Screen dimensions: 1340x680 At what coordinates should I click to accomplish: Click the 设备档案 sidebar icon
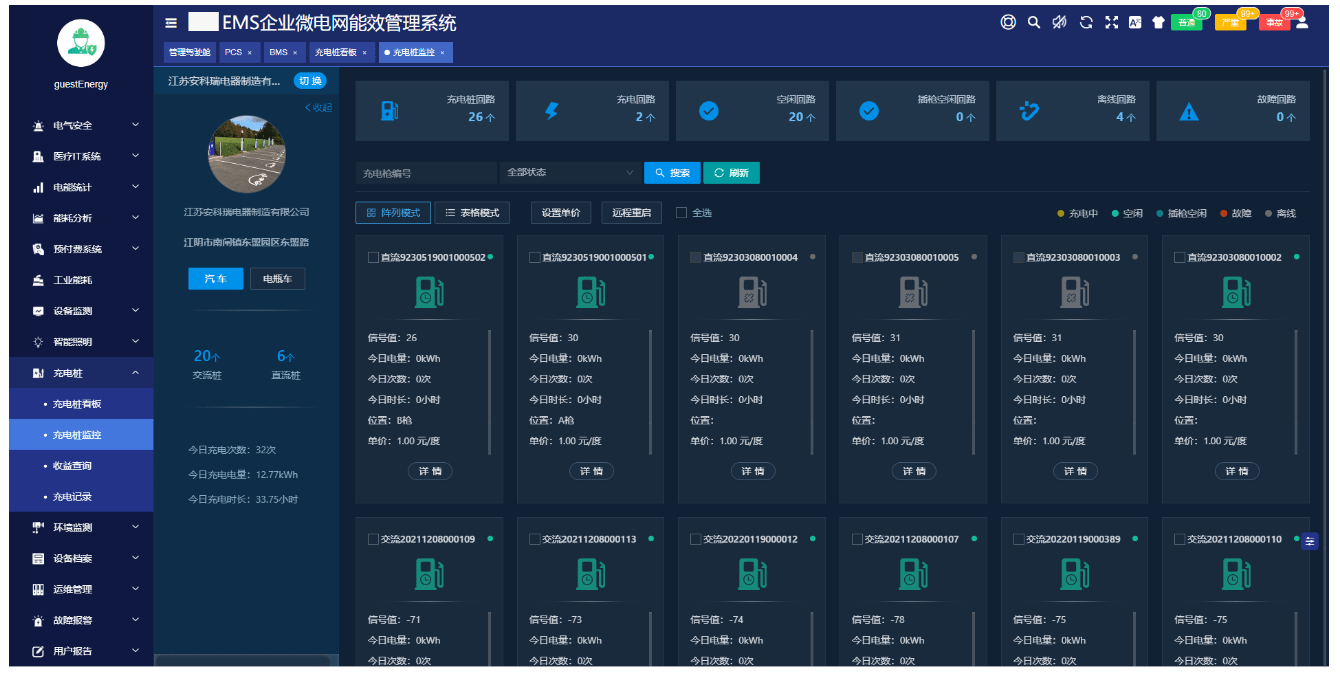38,558
